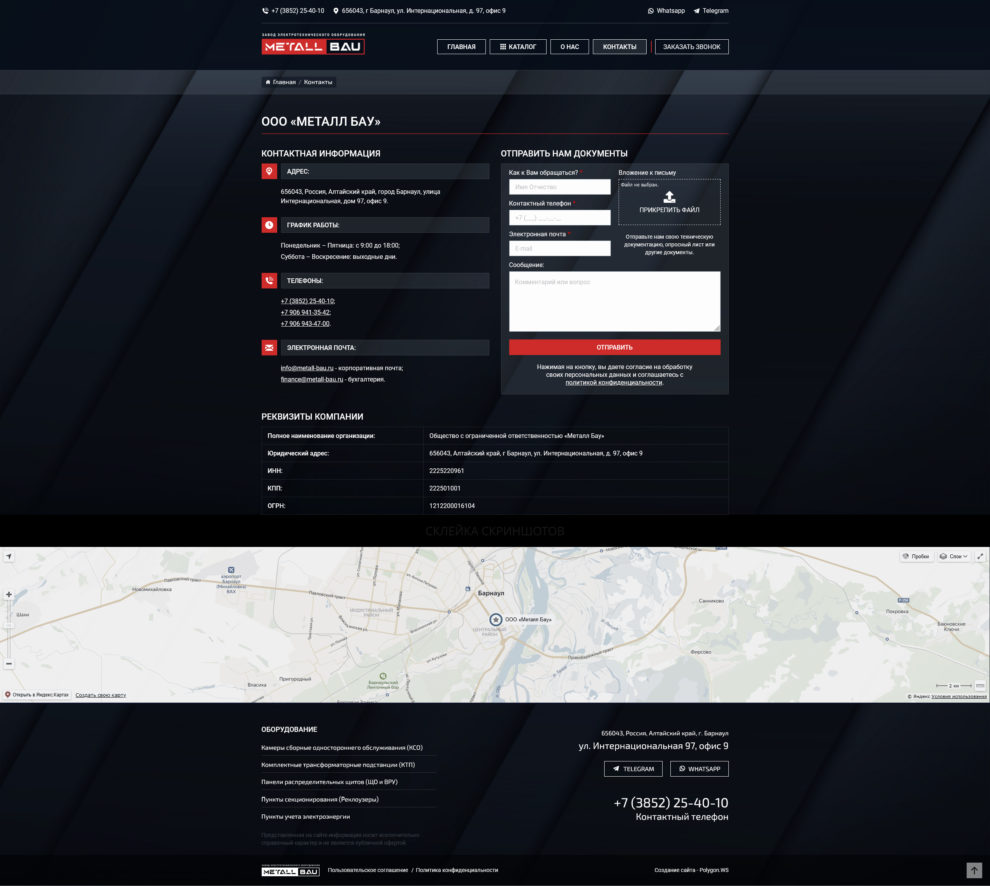Click footer Metall Bau logo

290,871
